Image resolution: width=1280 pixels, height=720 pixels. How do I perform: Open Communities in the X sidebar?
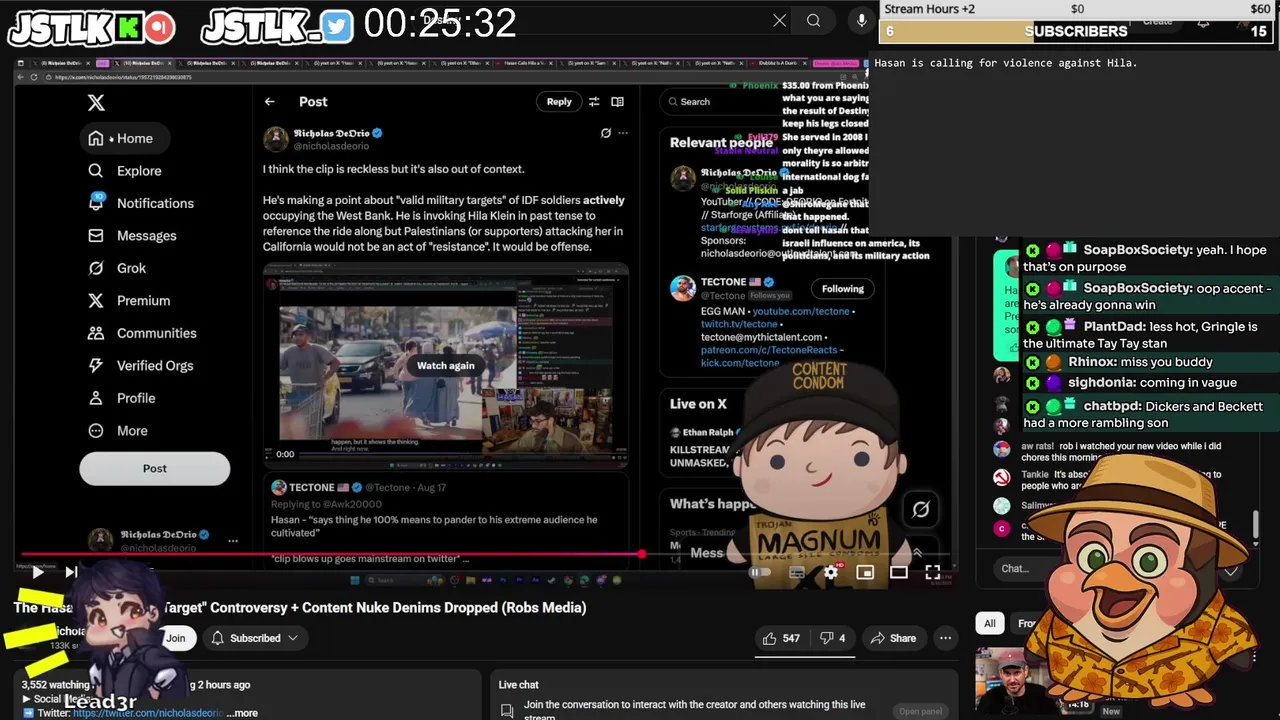[142, 333]
